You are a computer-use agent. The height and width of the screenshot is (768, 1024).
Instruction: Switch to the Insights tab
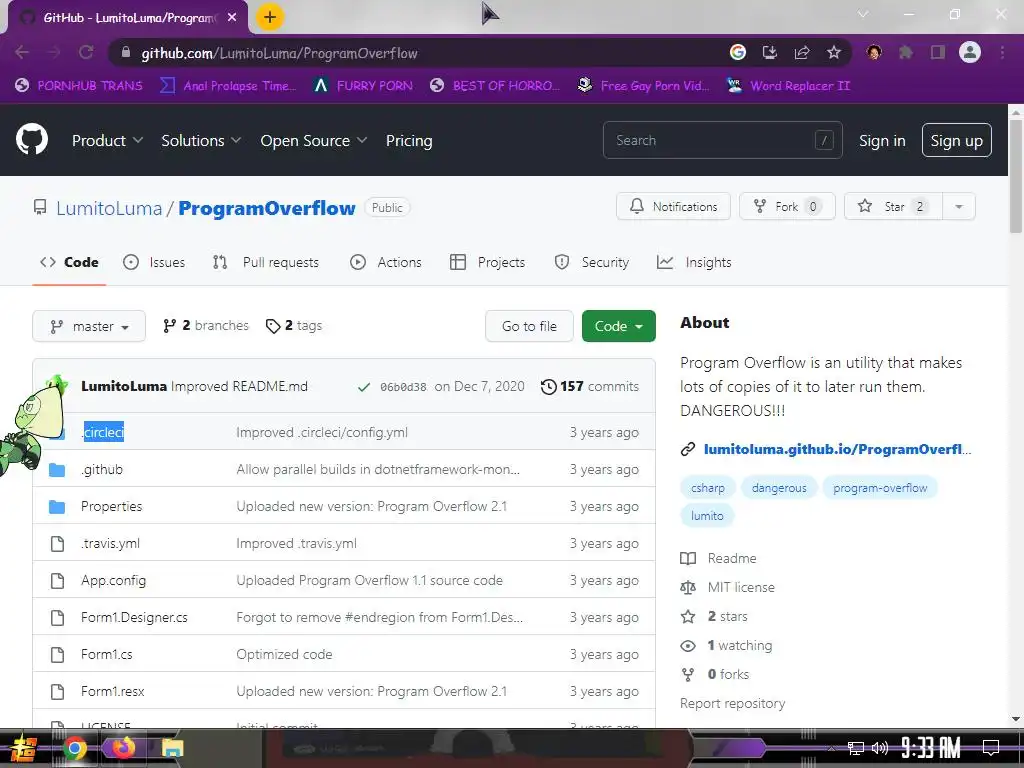click(x=694, y=263)
